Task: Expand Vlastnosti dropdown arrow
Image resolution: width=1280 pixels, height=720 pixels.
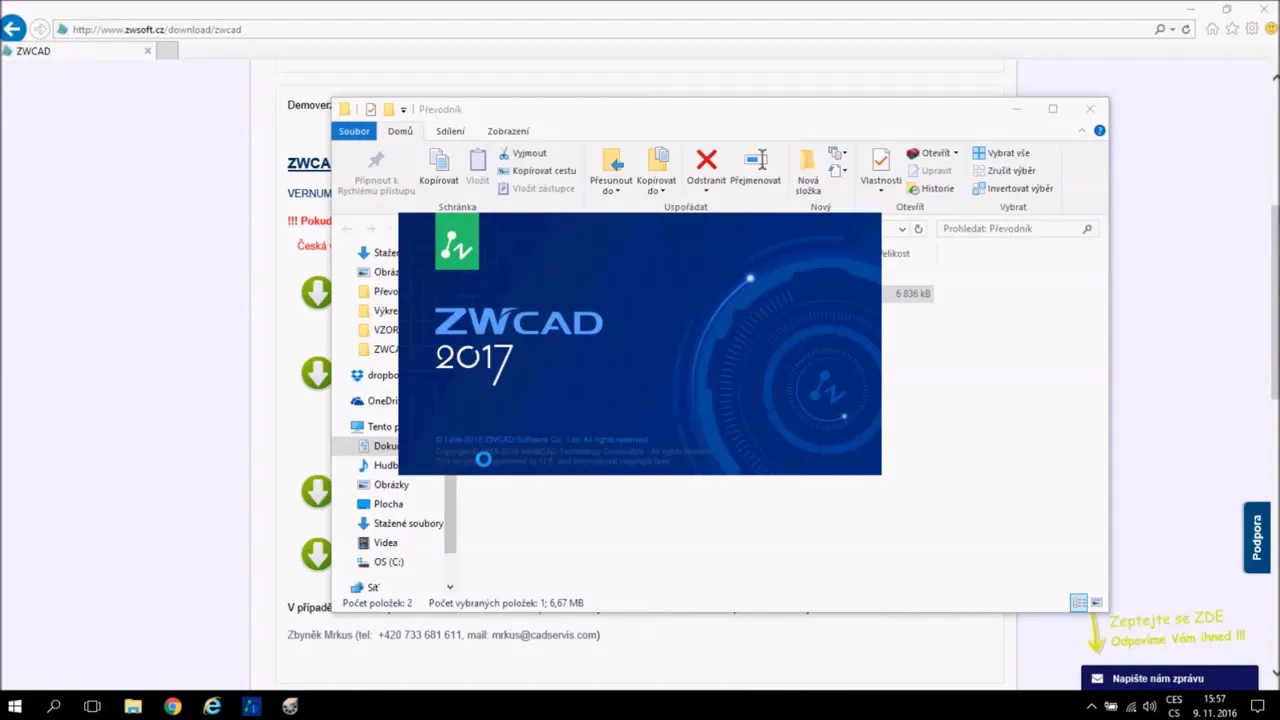Action: (881, 191)
